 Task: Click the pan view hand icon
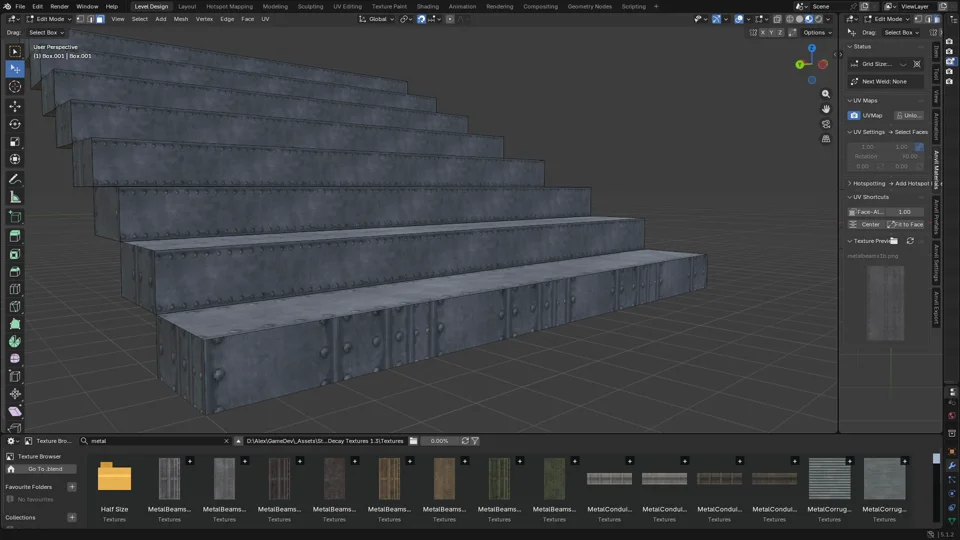(x=825, y=109)
